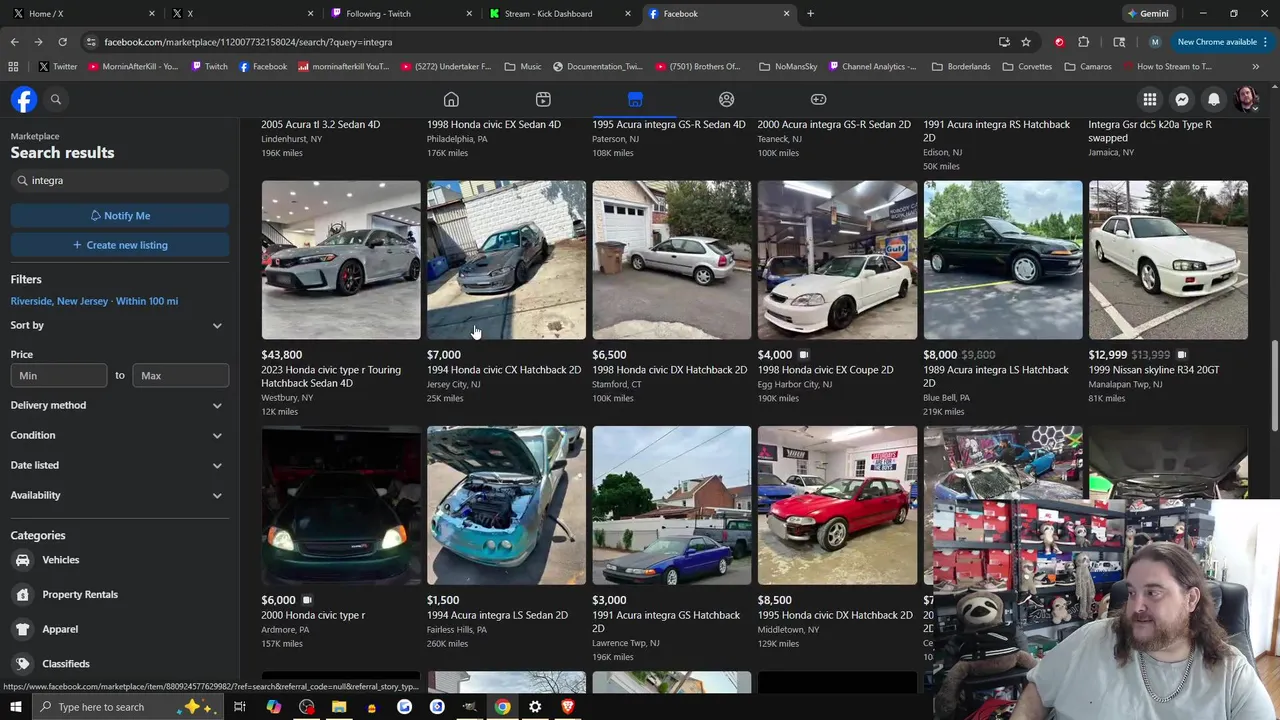Open the notifications bell icon
This screenshot has height=720, width=1280.
click(x=1214, y=99)
